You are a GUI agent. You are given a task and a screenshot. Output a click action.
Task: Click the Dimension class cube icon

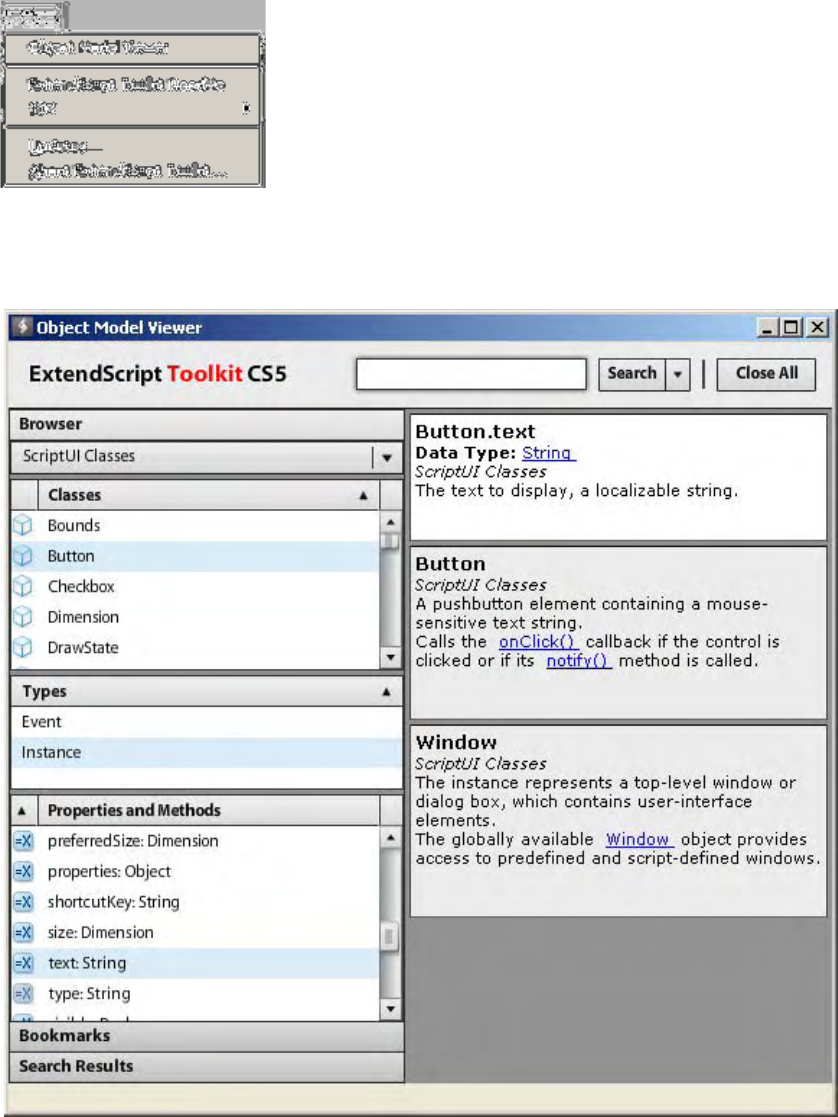click(x=23, y=617)
